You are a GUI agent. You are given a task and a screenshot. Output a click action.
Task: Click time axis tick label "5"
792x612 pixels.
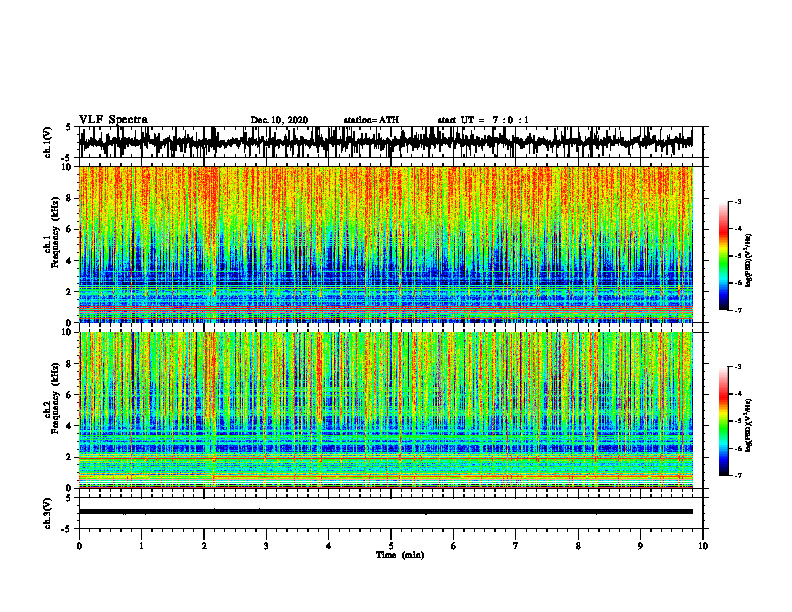point(391,546)
